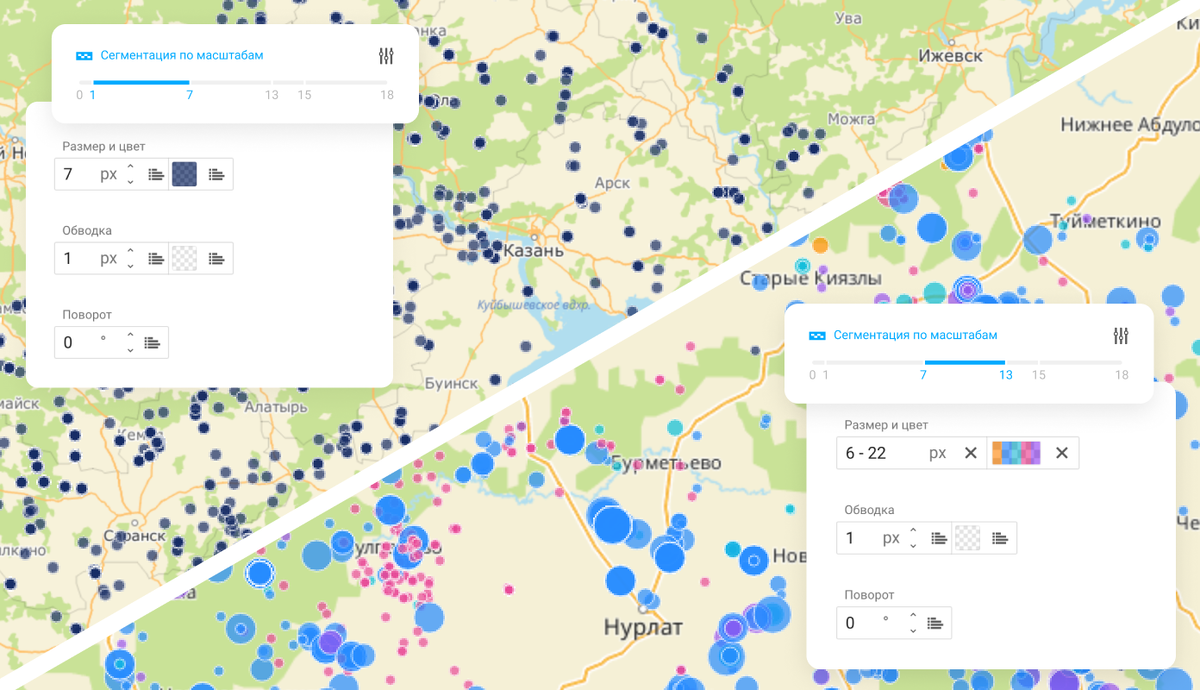Decrease rotation angle in the 1–7 panel
Screen dimensions: 1200x690
click(130, 349)
